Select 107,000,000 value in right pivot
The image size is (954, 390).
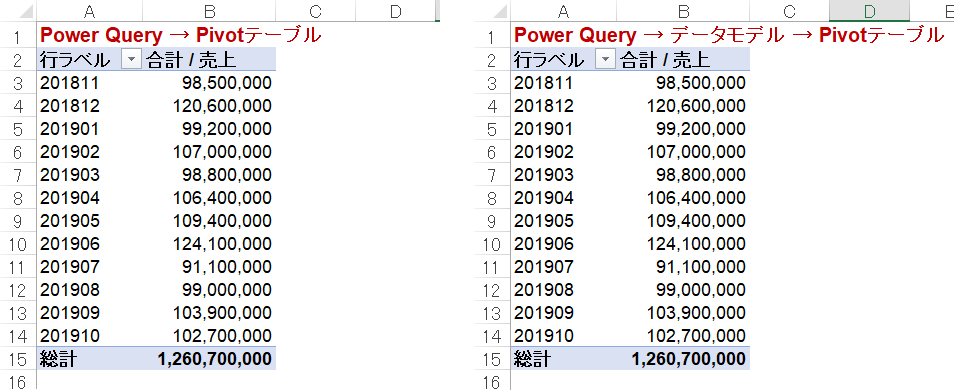[x=695, y=152]
